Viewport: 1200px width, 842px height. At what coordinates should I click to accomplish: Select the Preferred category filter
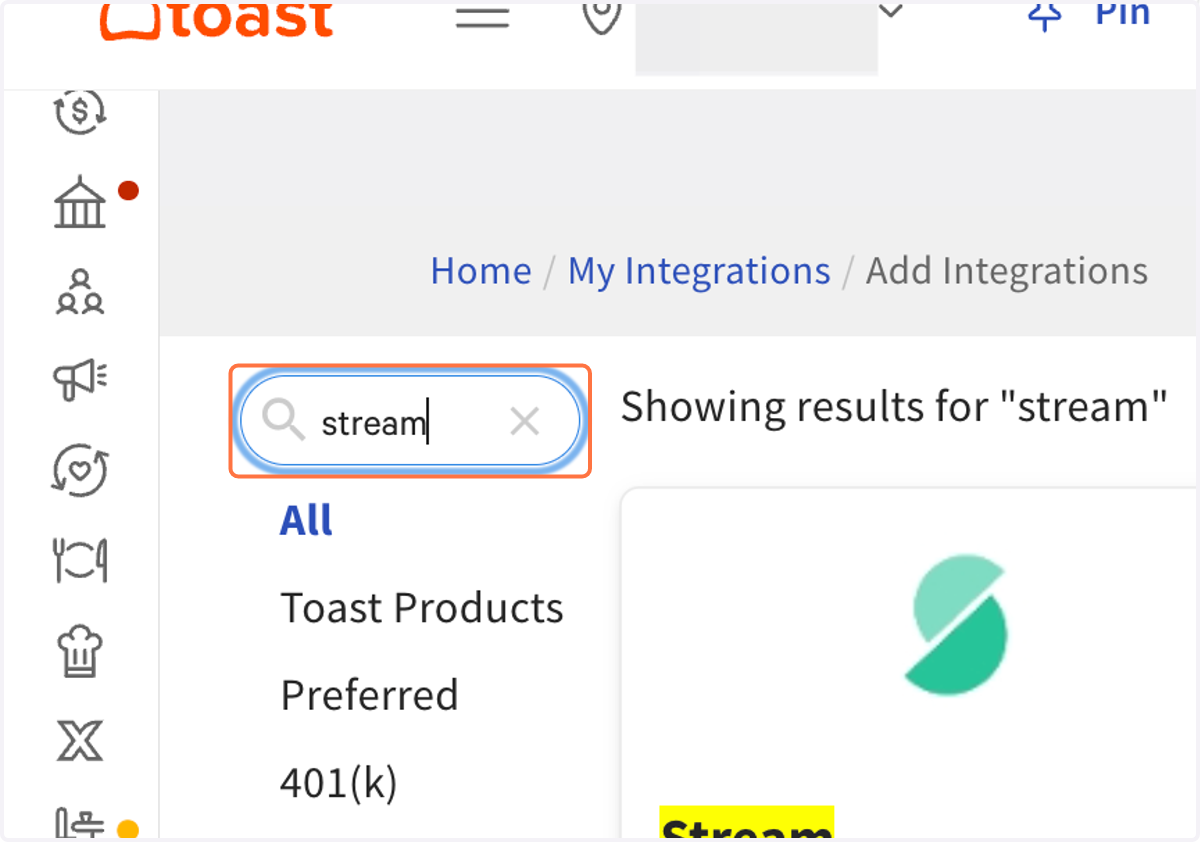(x=369, y=695)
